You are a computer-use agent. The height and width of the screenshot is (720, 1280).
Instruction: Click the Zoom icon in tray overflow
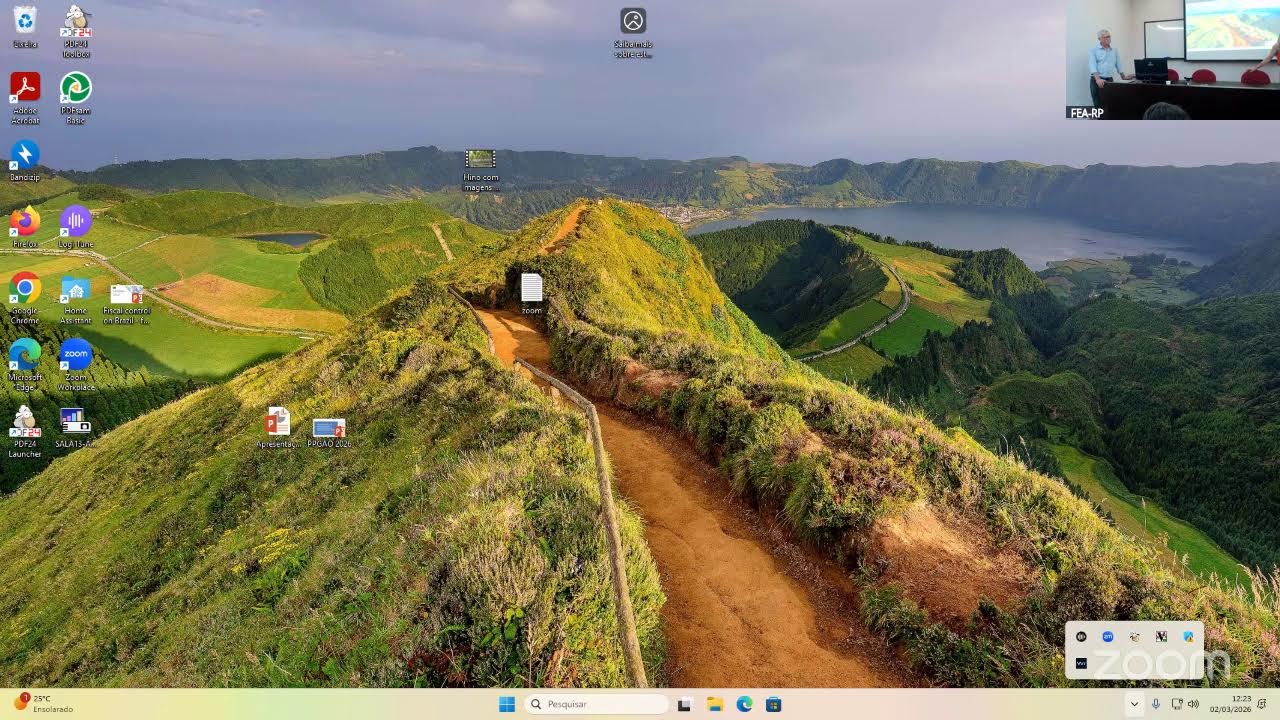(x=1108, y=636)
